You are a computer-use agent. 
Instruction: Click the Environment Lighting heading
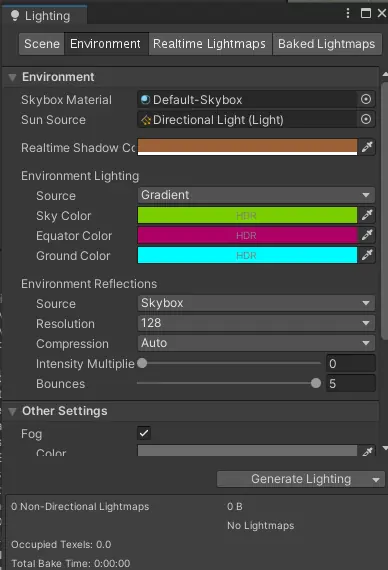pyautogui.click(x=80, y=176)
